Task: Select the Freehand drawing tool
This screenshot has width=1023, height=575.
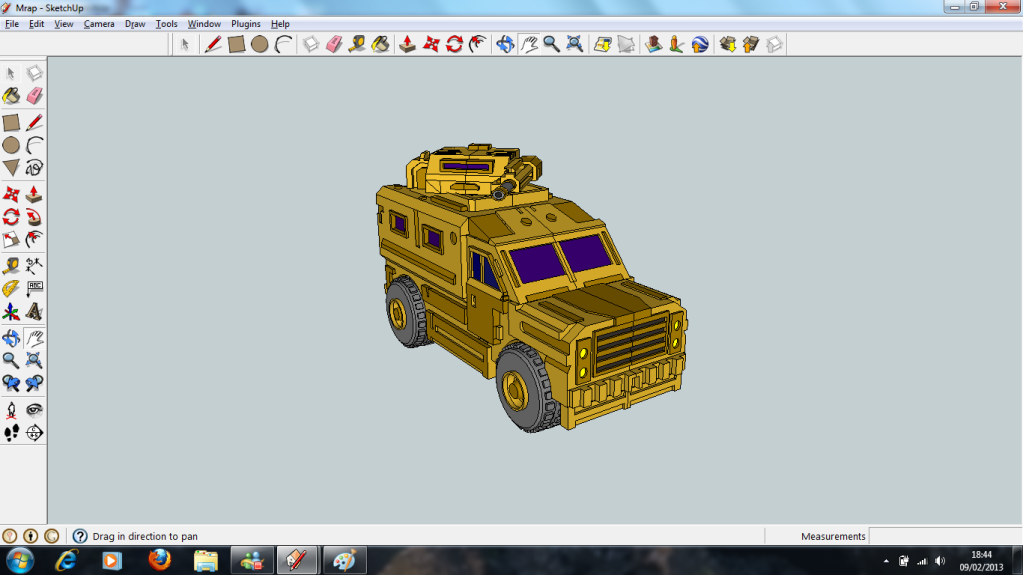Action: coord(34,168)
